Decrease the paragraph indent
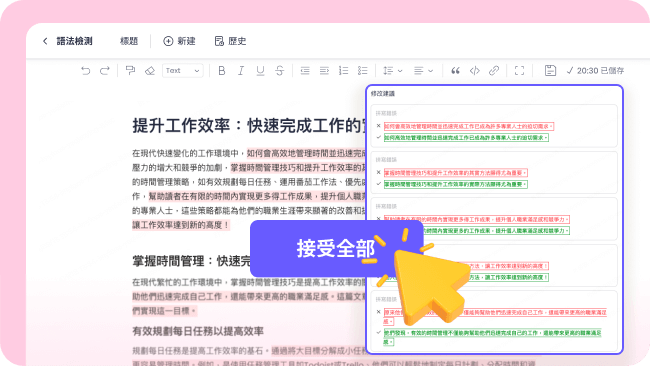The height and width of the screenshot is (366, 650). (305, 70)
